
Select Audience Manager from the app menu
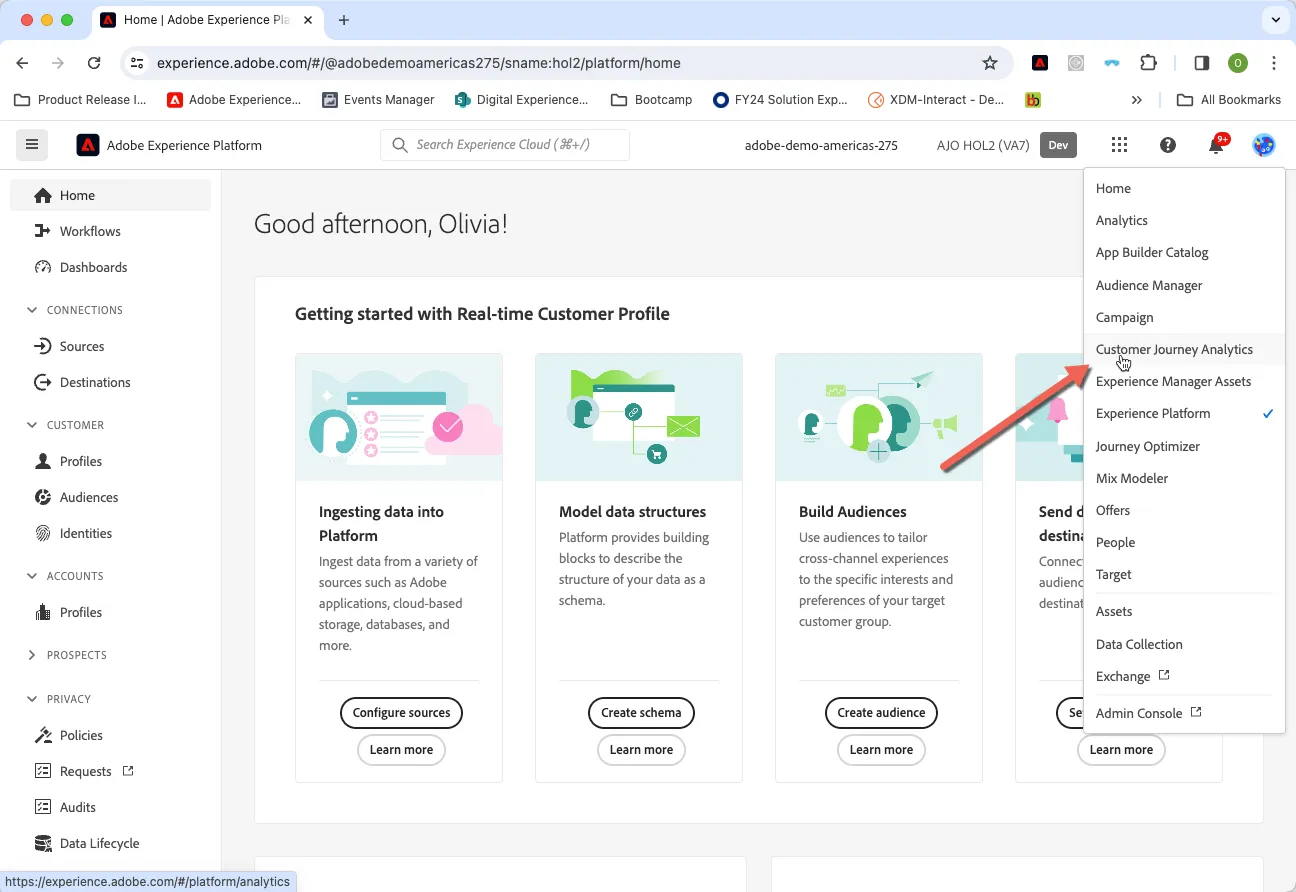click(x=1184, y=285)
